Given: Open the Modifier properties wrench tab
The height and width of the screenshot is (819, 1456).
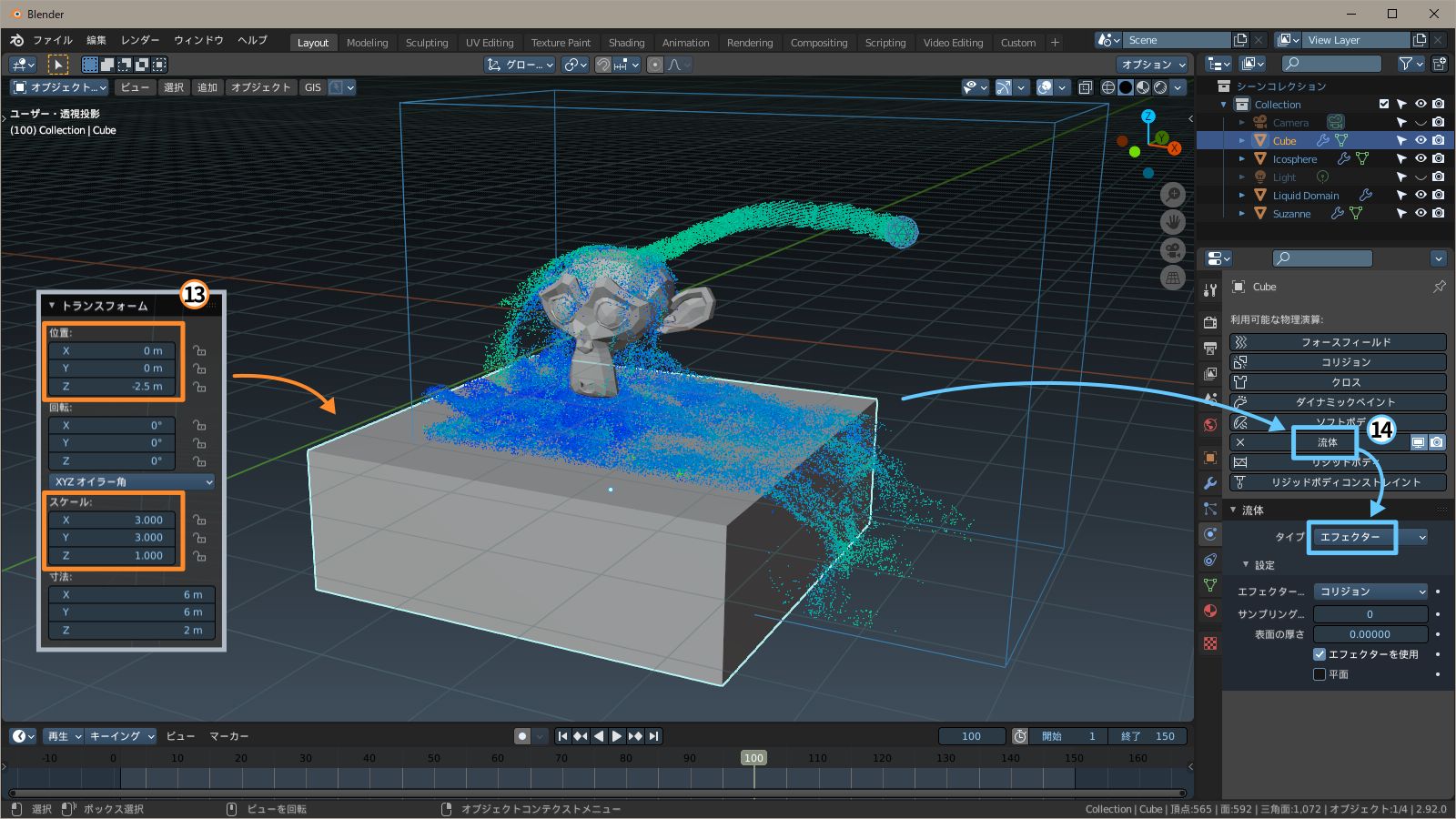Looking at the screenshot, I should coord(1210,483).
